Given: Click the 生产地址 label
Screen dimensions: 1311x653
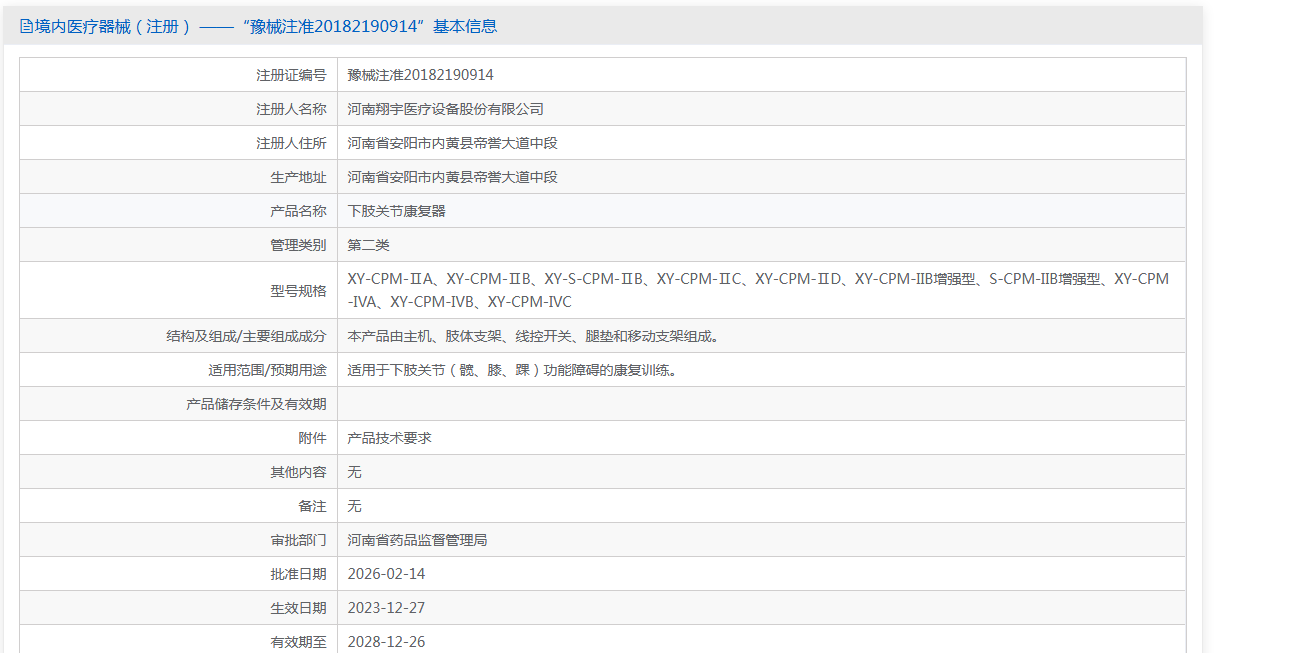Looking at the screenshot, I should pyautogui.click(x=298, y=177).
